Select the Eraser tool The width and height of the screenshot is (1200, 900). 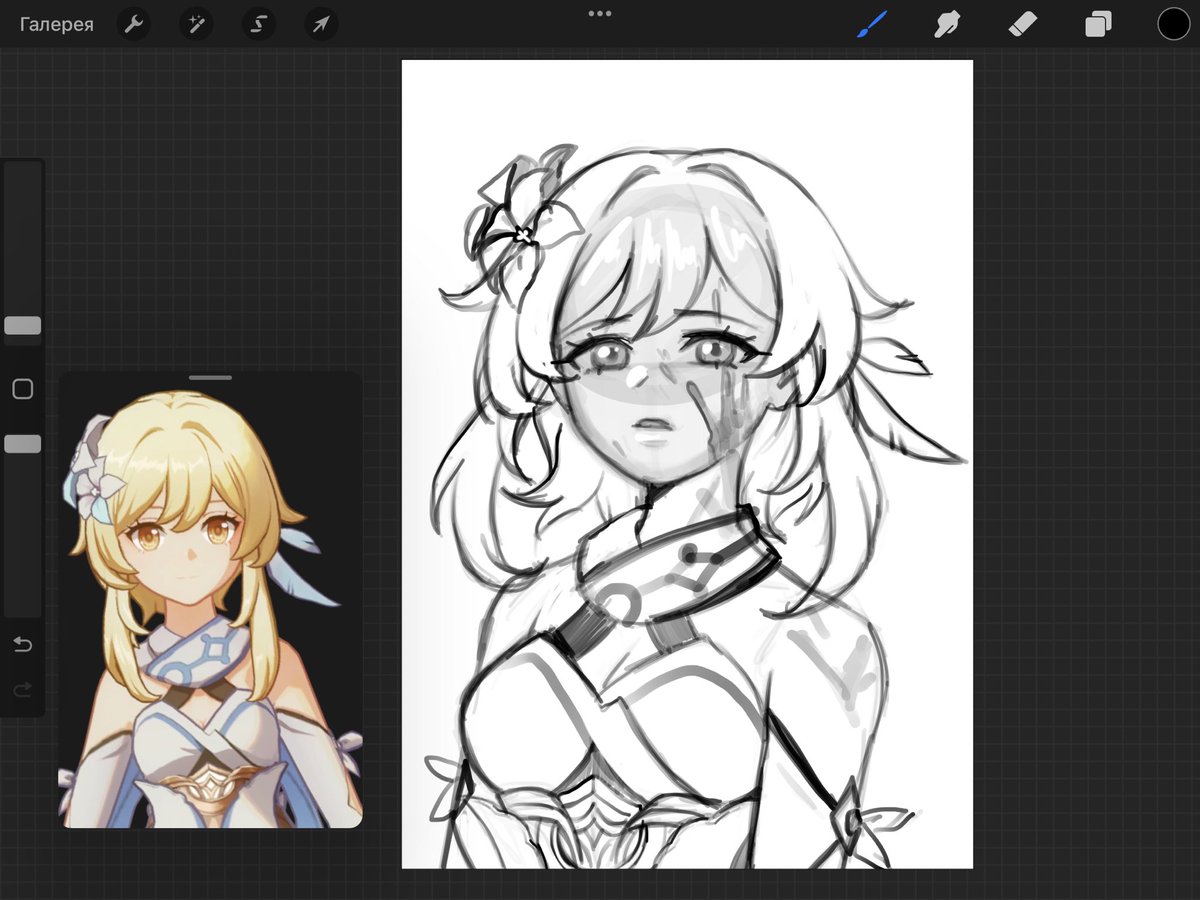(1023, 24)
